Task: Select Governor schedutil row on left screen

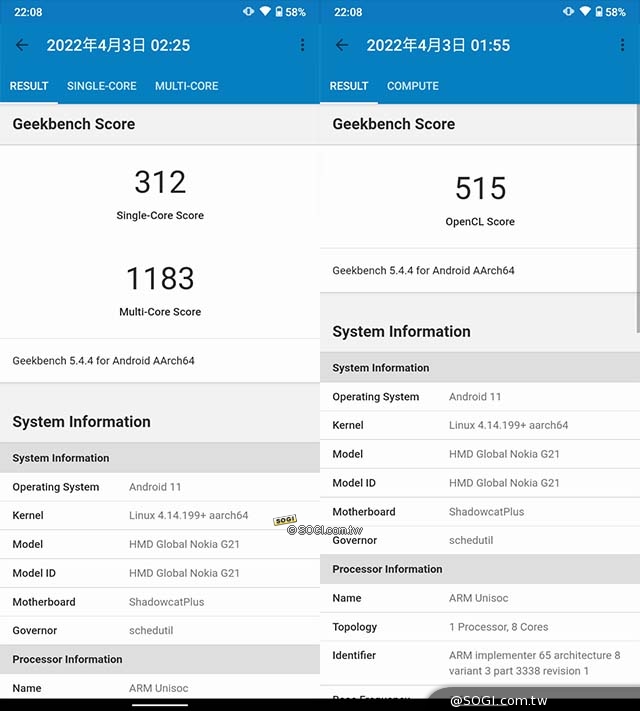Action: 160,630
